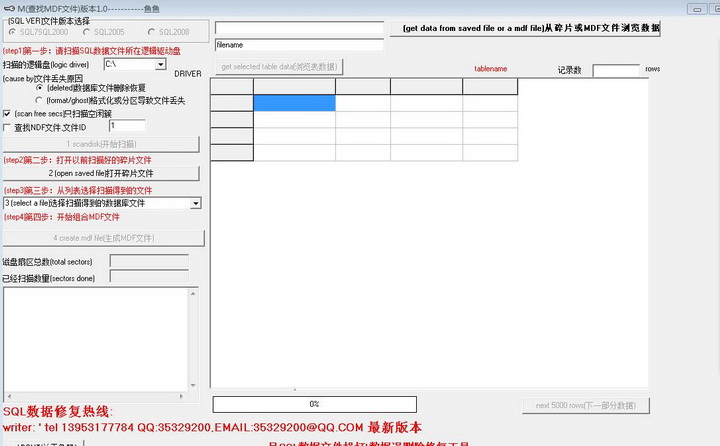This screenshot has height=446, width=720.
Task: Click the DRIVER label
Action: (188, 74)
